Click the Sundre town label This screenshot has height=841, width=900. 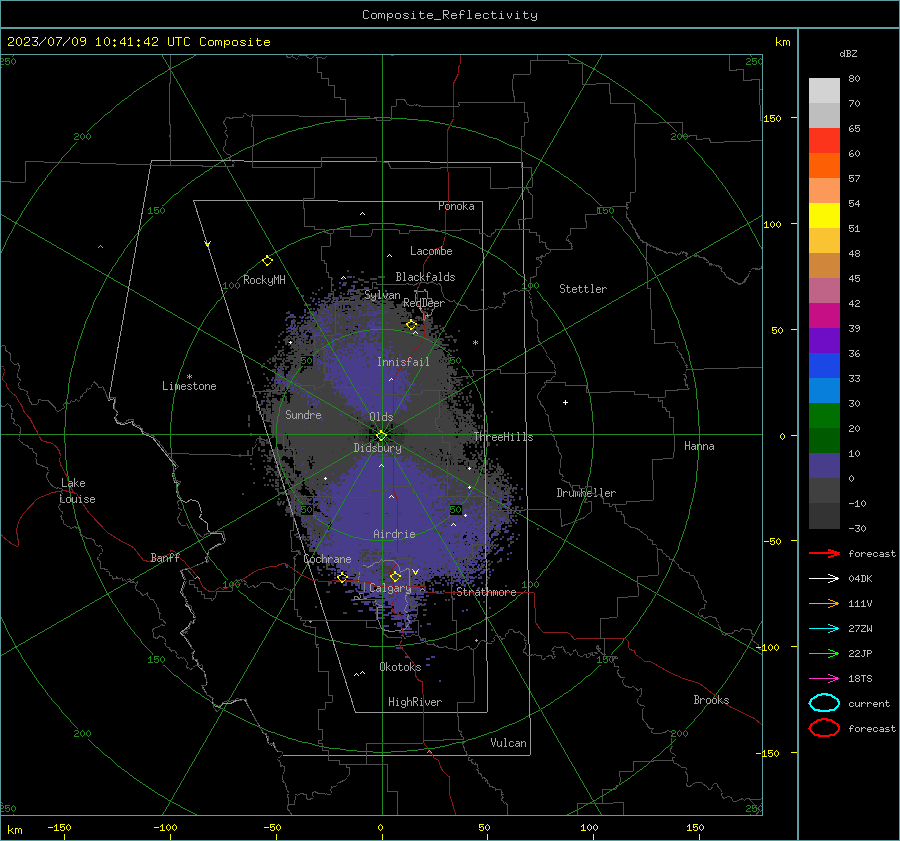pos(303,414)
